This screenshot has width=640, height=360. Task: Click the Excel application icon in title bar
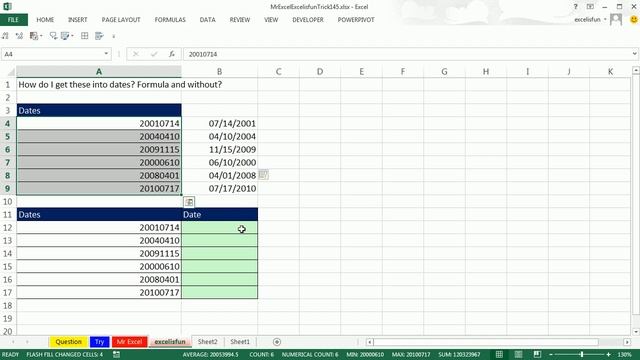tap(7, 7)
